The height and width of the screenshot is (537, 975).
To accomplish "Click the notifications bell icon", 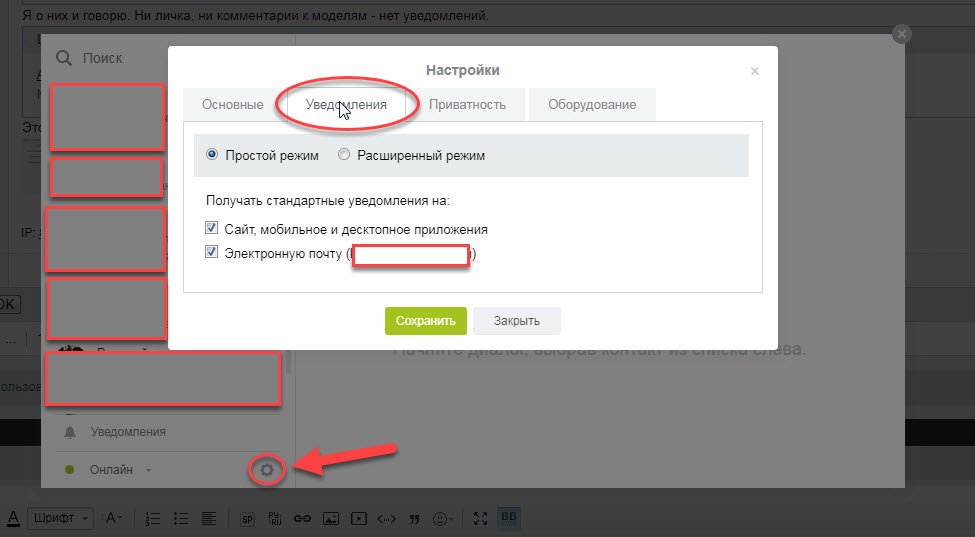I will 70,432.
